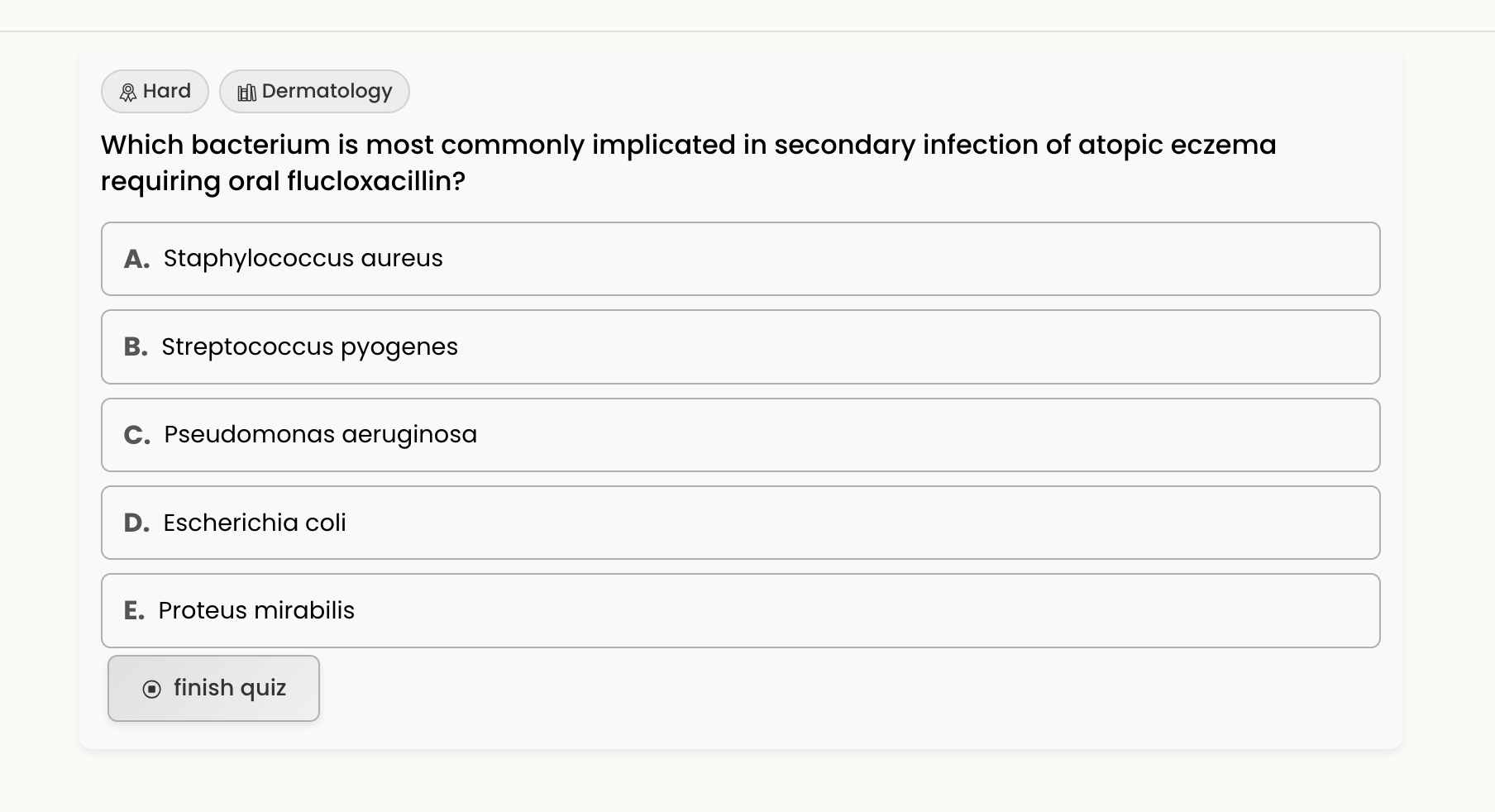Select the Dermatology category badge
This screenshot has height=812, width=1495.
coord(314,91)
